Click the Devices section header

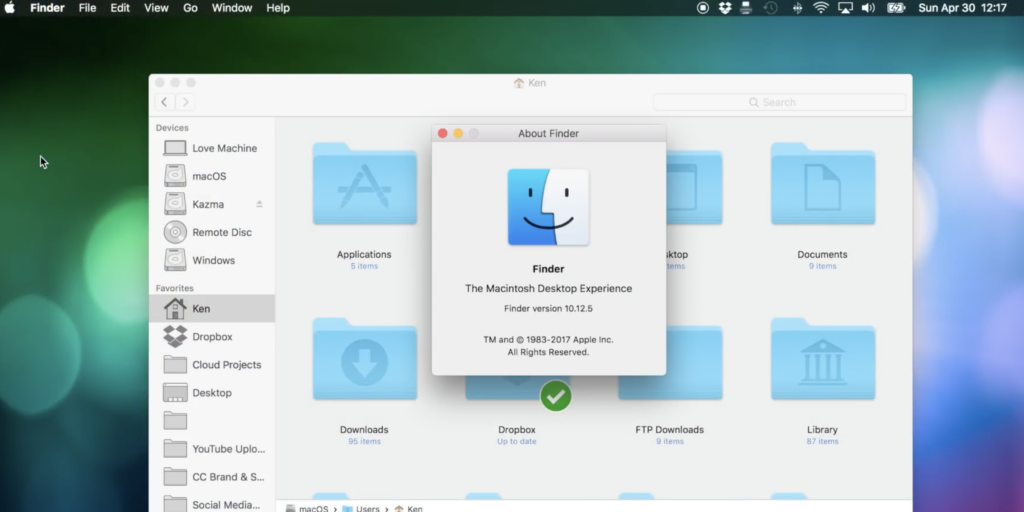[x=172, y=128]
